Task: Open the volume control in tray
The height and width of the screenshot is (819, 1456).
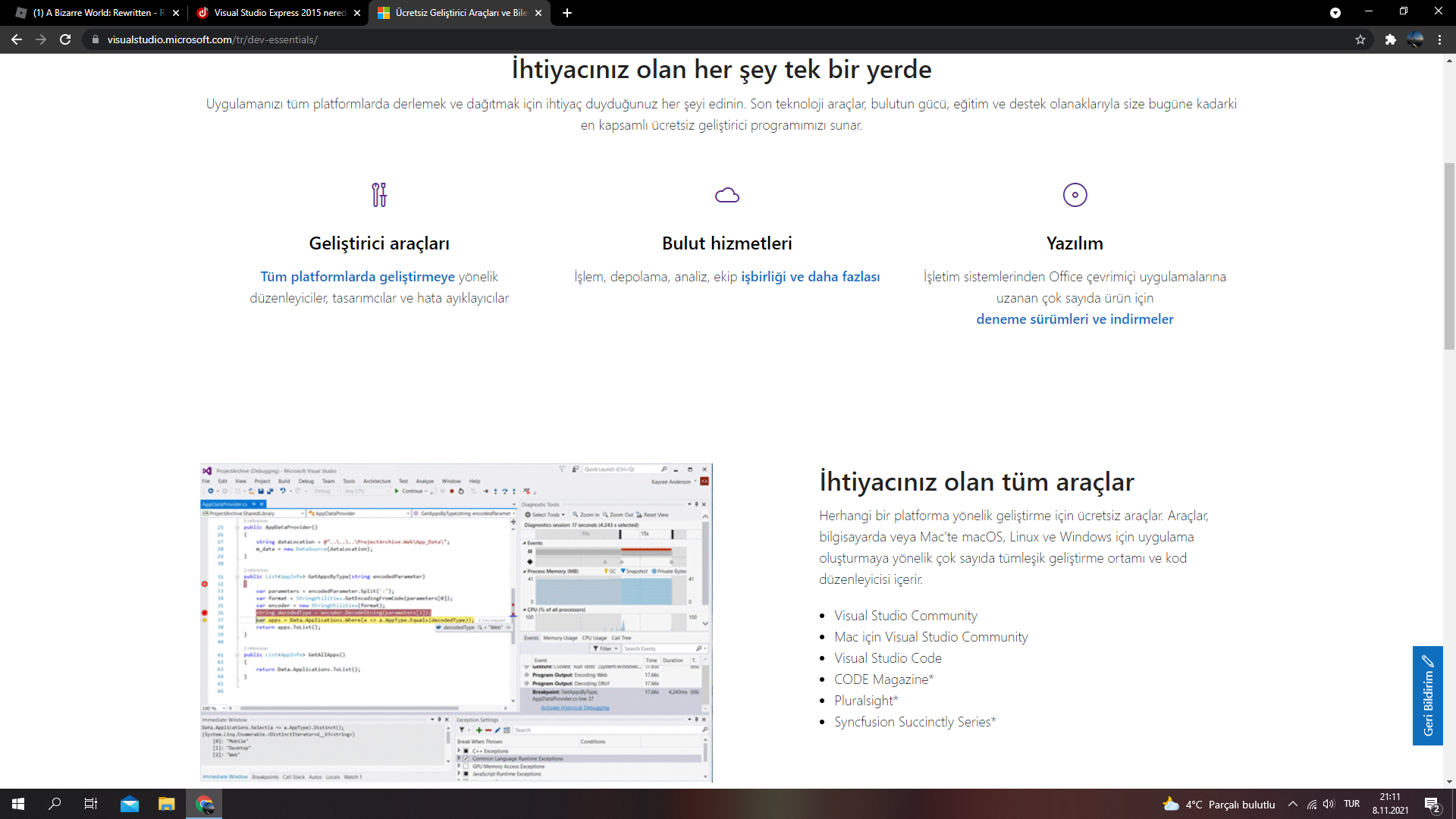Action: [1329, 805]
